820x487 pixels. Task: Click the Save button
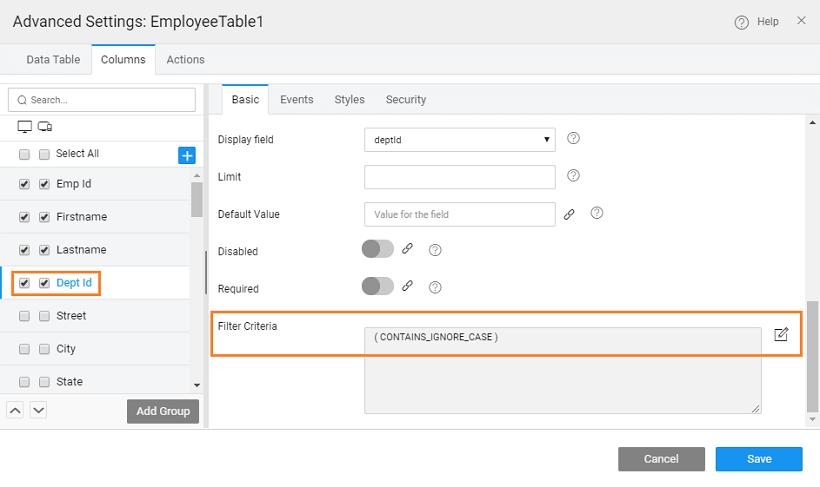point(758,459)
